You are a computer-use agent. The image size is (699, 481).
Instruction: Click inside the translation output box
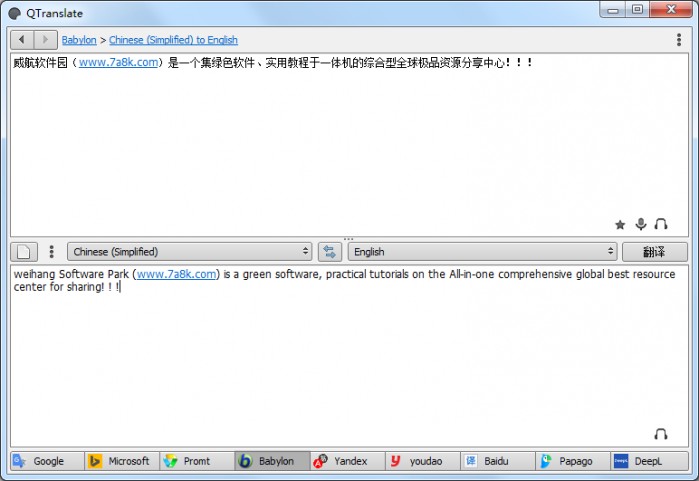(x=349, y=356)
